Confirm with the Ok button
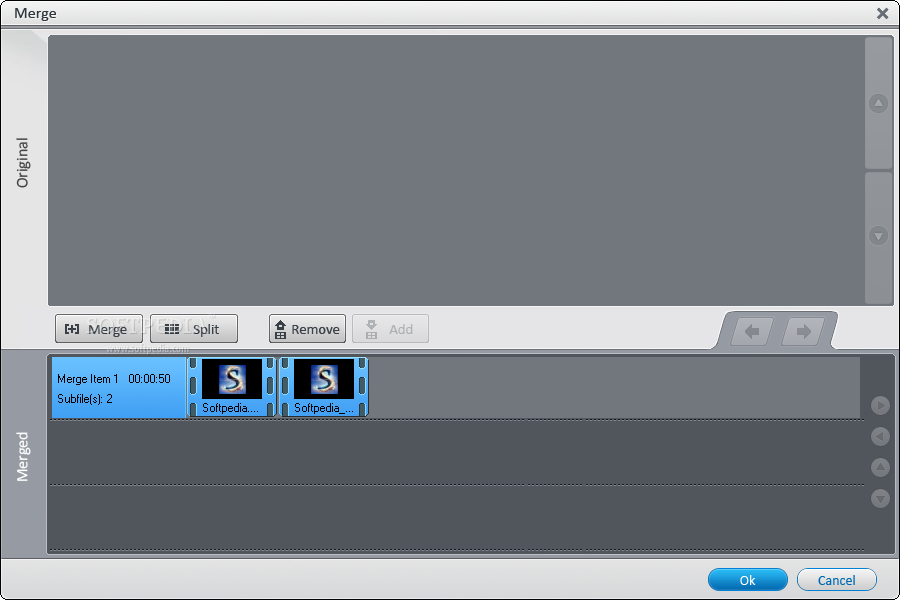 747,580
